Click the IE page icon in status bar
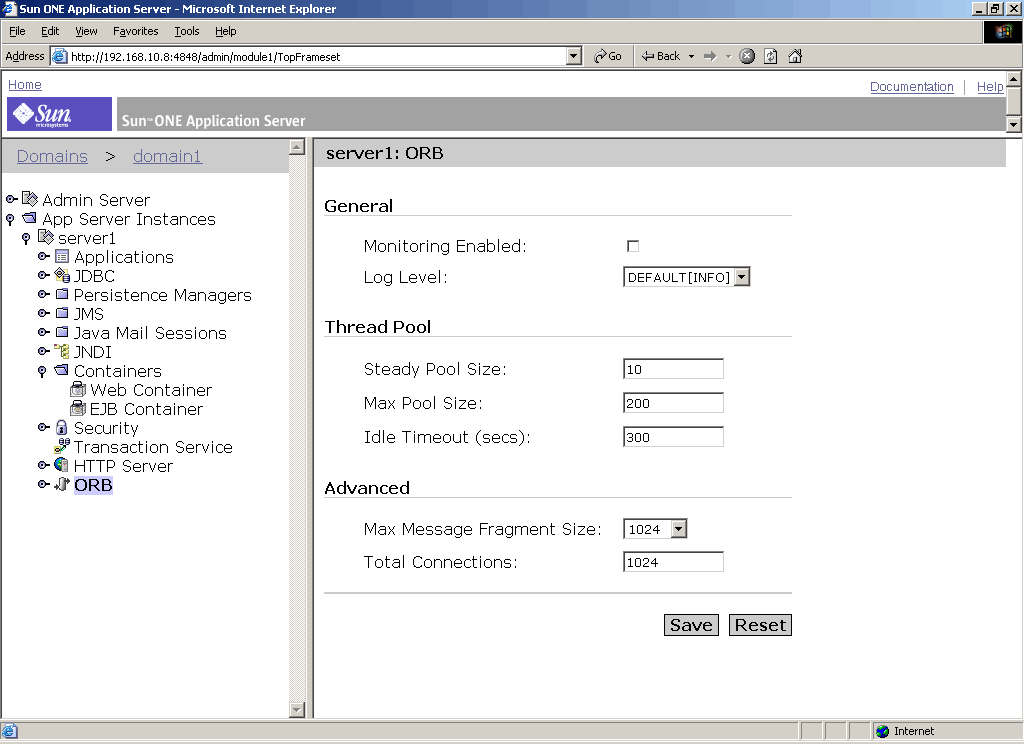The image size is (1024, 744). click(x=9, y=731)
